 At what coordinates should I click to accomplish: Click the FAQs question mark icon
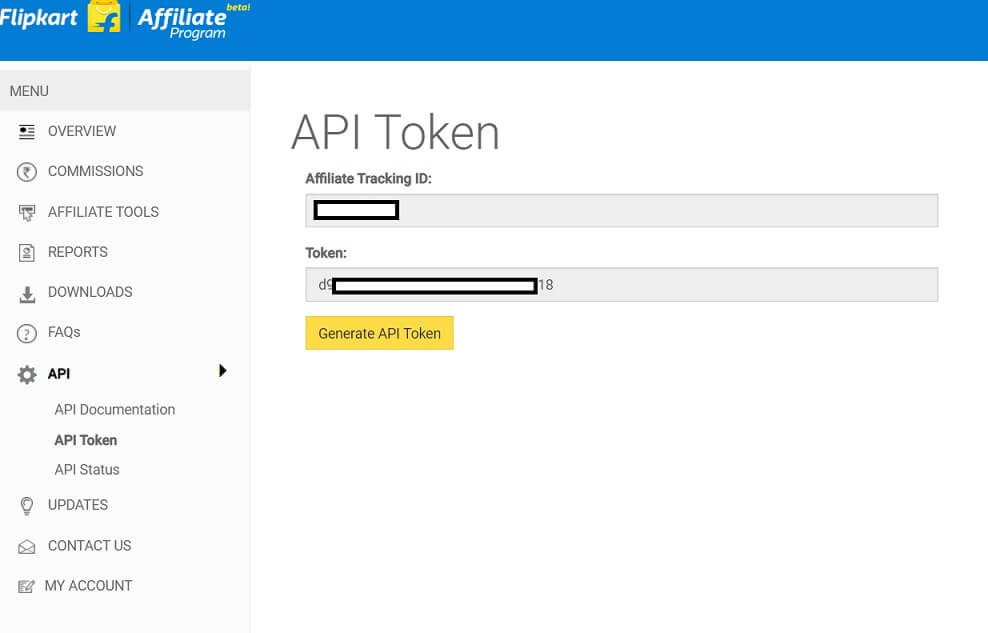pos(26,333)
